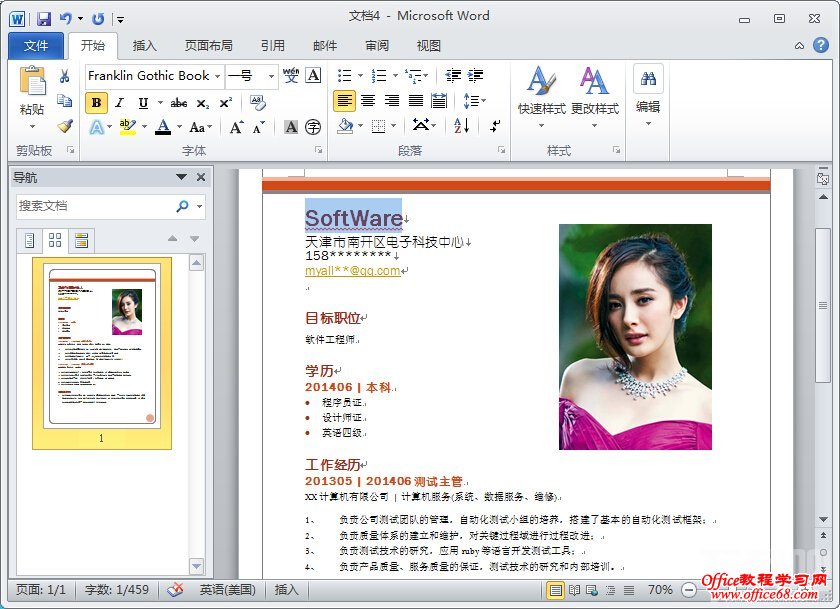Expand the Quick Styles (快速样式) gallery
The width and height of the screenshot is (840, 609).
pyautogui.click(x=541, y=125)
